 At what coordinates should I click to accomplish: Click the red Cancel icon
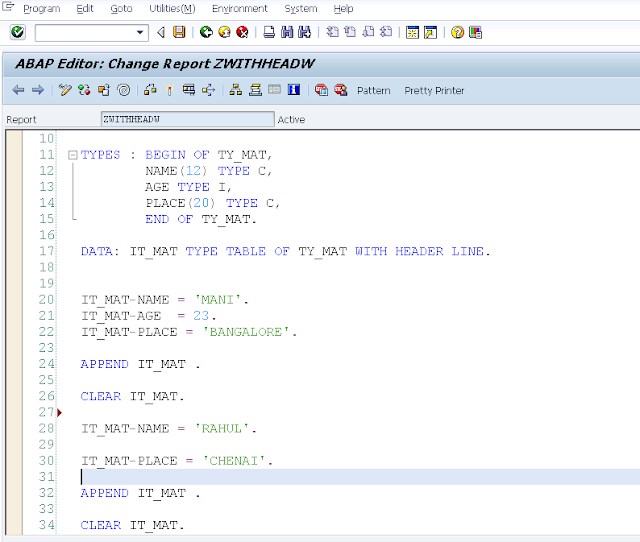242,32
